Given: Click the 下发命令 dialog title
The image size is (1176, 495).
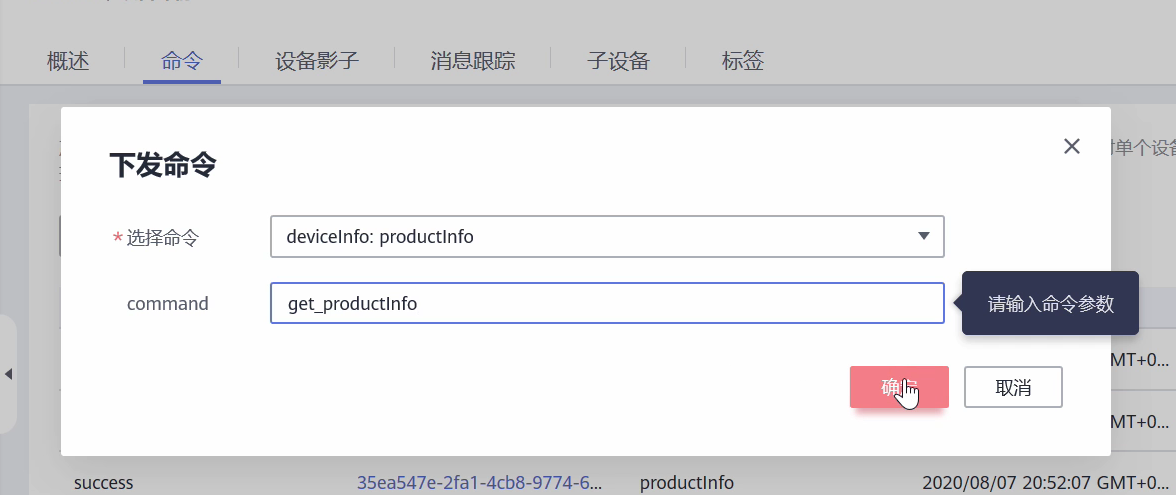Looking at the screenshot, I should (x=162, y=165).
